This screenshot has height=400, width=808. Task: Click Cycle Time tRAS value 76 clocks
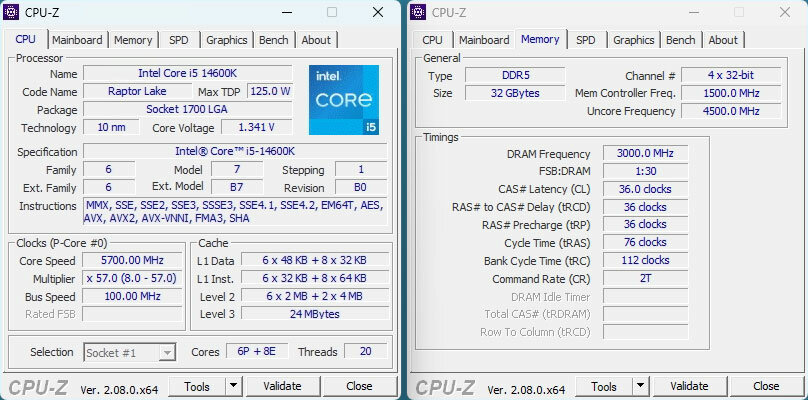coord(645,242)
